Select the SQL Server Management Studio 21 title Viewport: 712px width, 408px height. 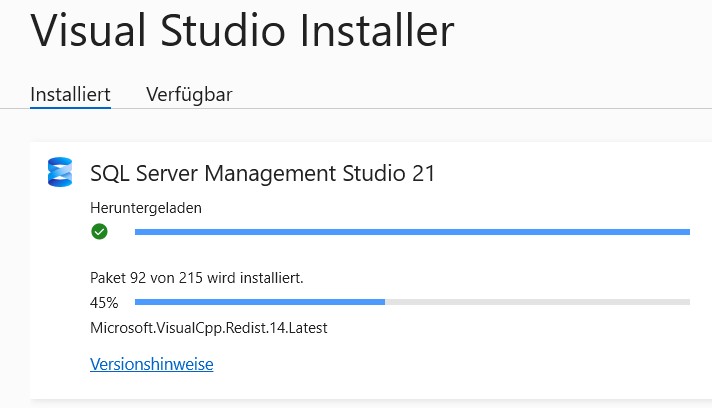(x=263, y=173)
